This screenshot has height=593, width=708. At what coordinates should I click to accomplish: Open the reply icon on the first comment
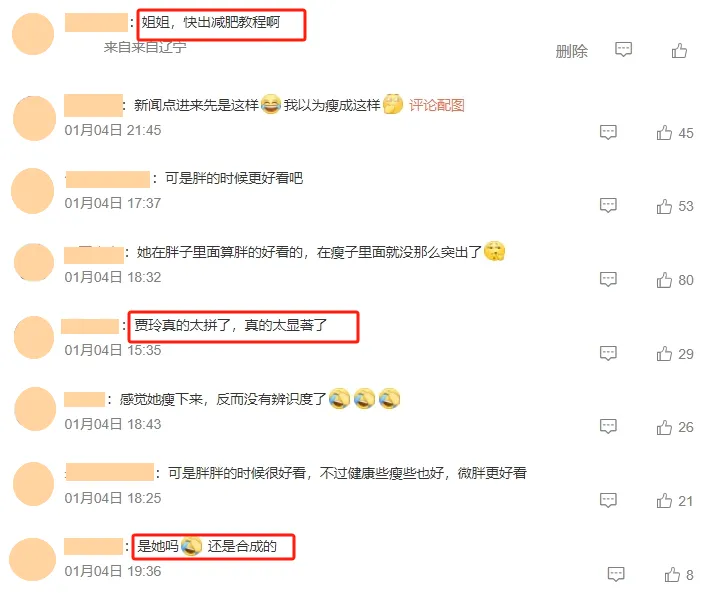[x=623, y=49]
